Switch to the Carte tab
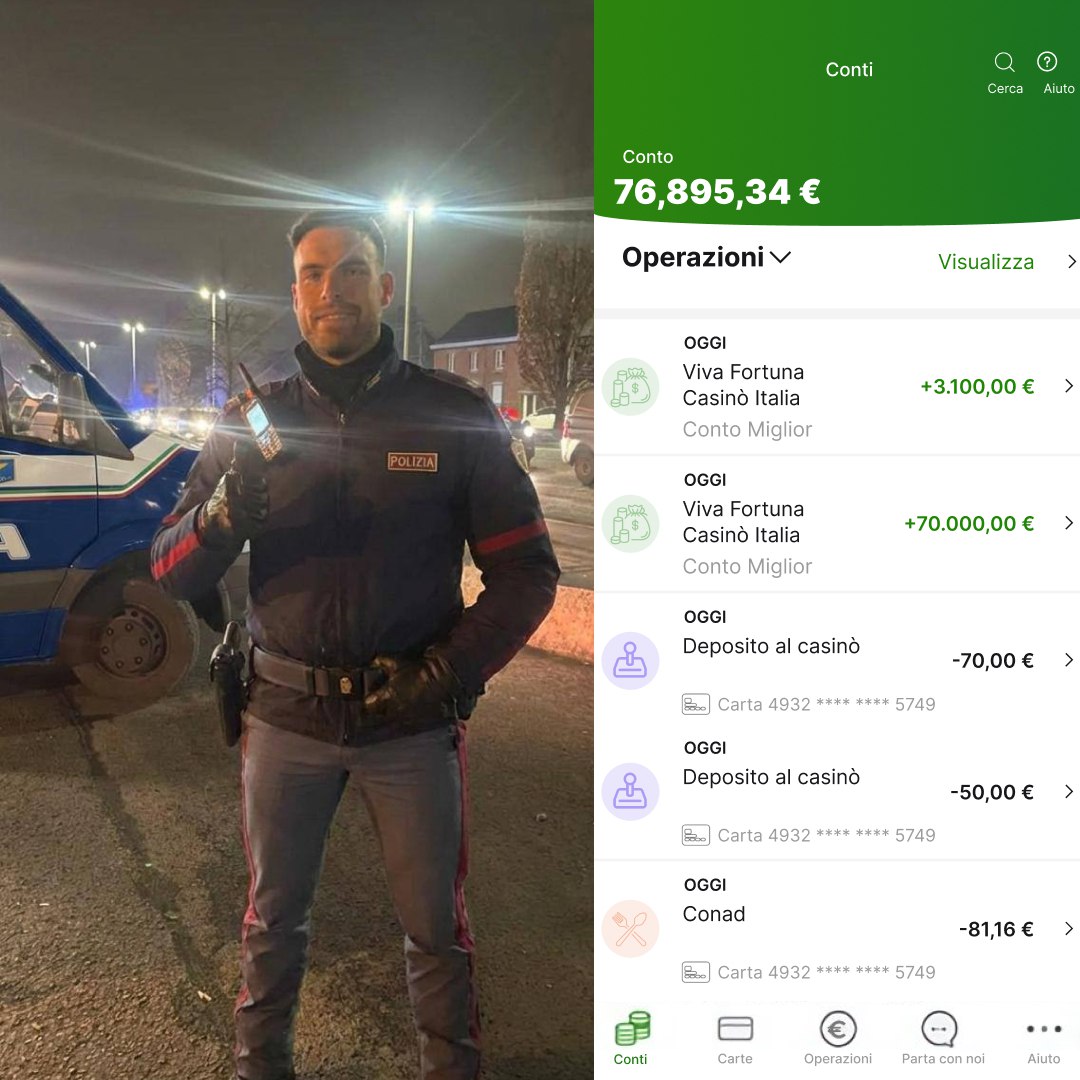 tap(735, 1039)
